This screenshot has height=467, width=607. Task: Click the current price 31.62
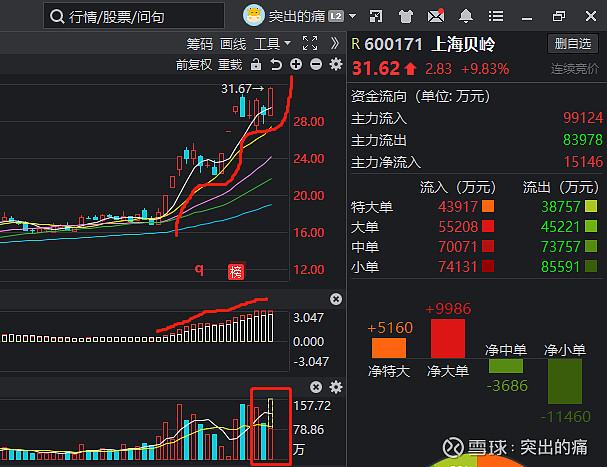(x=376, y=69)
